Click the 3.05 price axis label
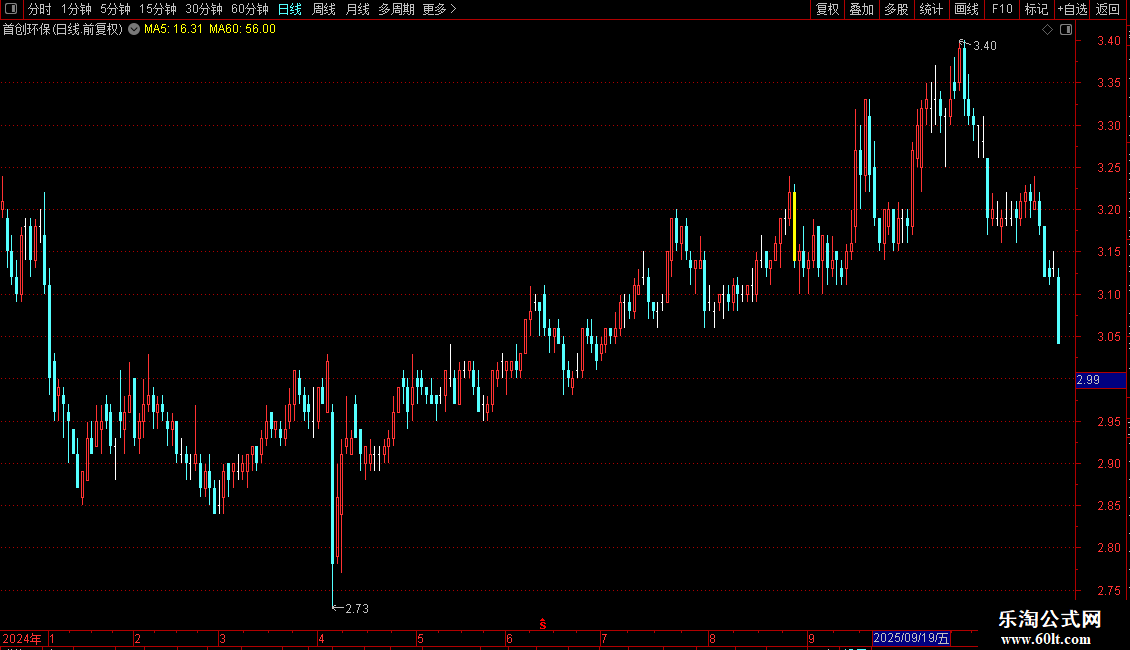 point(1108,337)
